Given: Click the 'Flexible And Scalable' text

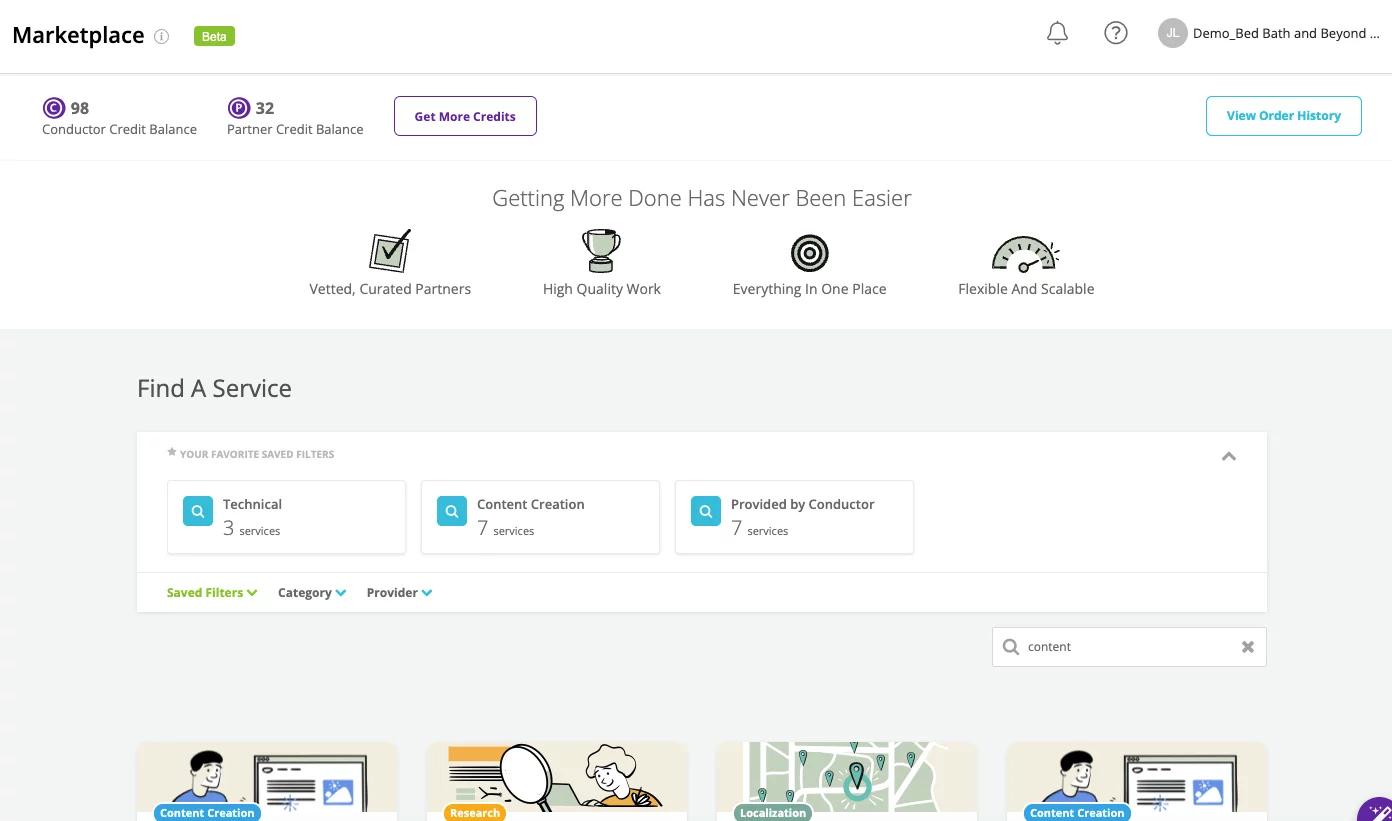Looking at the screenshot, I should coord(1026,289).
